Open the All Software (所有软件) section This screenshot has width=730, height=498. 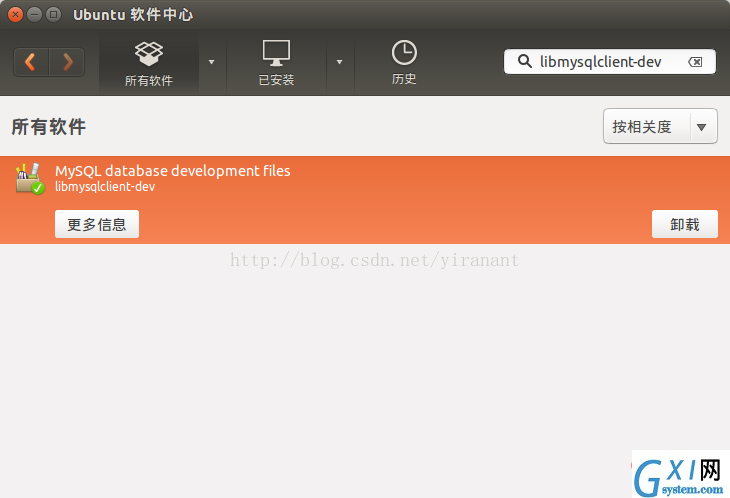click(x=149, y=63)
